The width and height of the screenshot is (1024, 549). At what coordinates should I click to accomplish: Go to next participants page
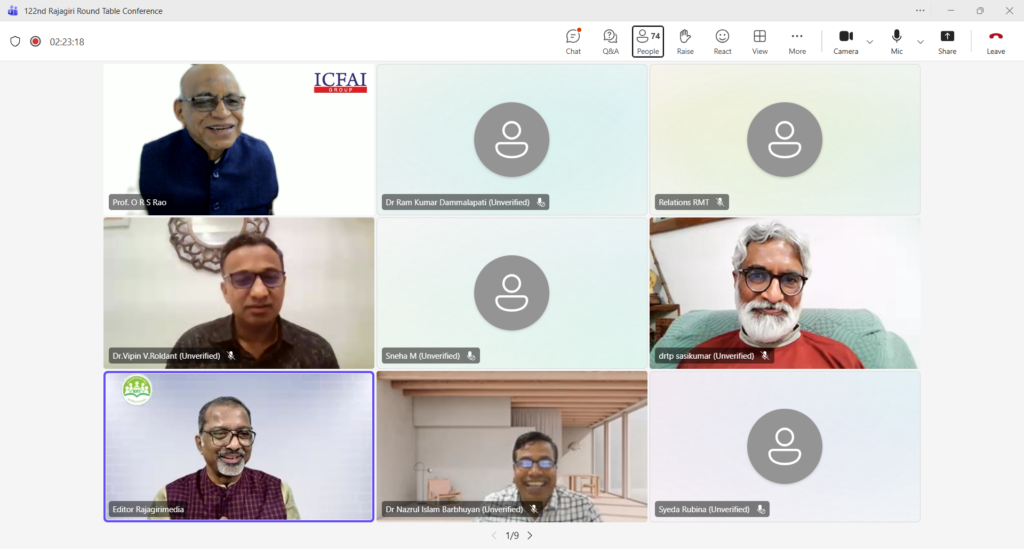[x=530, y=536]
